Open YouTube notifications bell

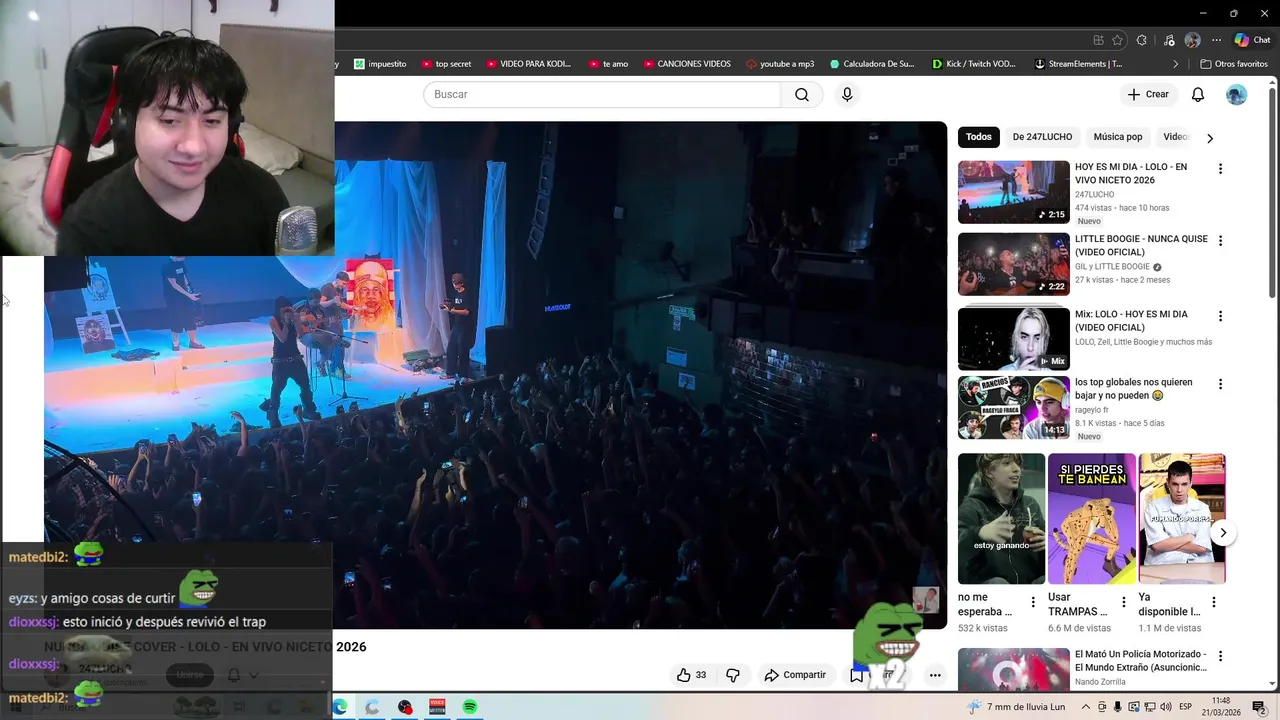(1197, 94)
